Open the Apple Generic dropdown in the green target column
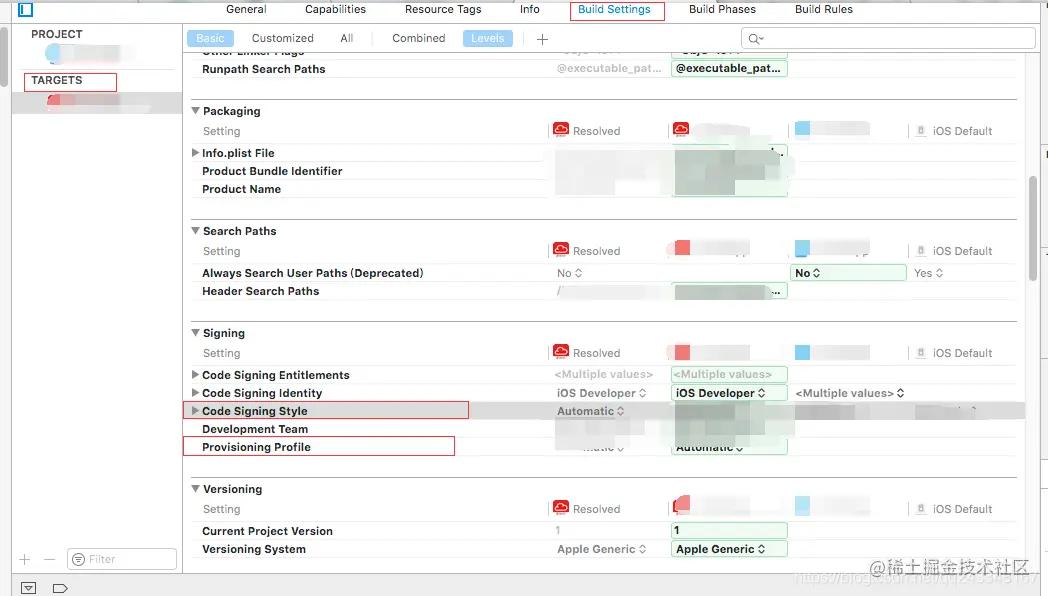The image size is (1048, 596). (x=729, y=549)
